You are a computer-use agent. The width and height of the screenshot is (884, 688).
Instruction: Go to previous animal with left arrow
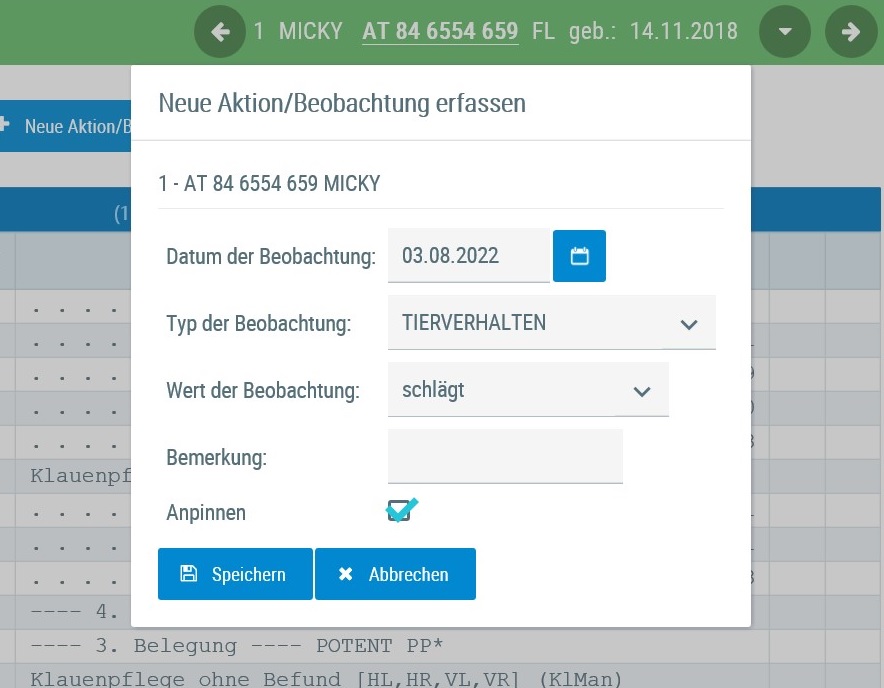(x=220, y=32)
